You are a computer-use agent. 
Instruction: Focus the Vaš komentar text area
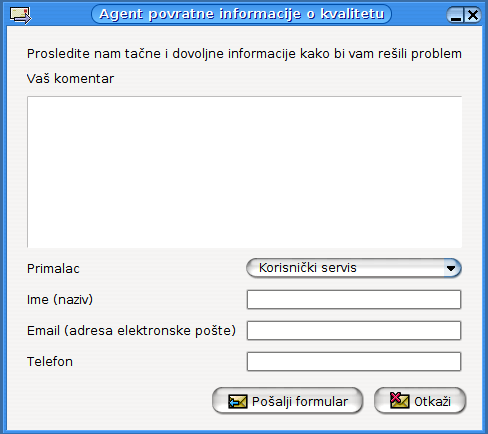pyautogui.click(x=244, y=172)
